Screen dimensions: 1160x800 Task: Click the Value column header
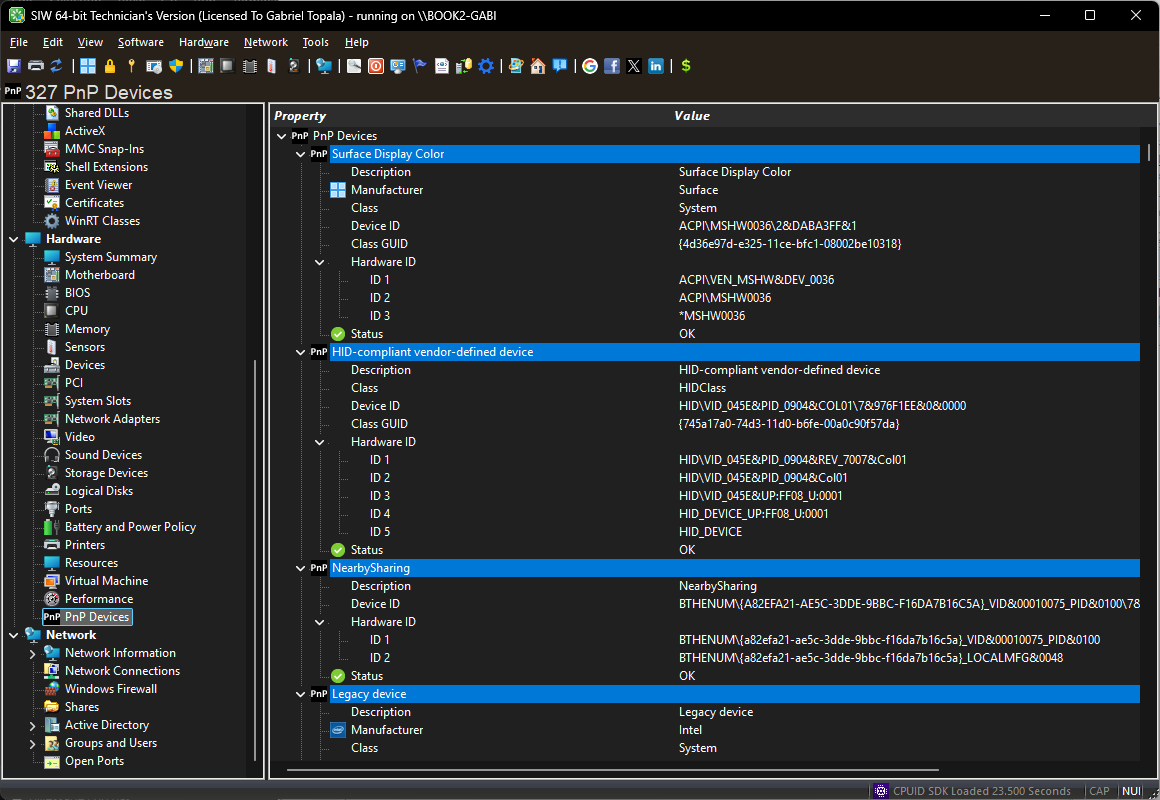pyautogui.click(x=692, y=116)
